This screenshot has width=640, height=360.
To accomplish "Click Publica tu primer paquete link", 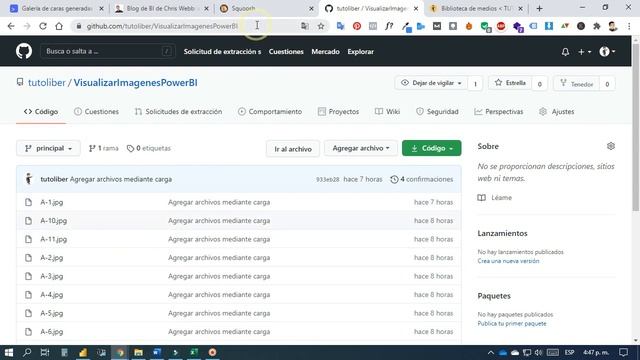I will coord(512,323).
